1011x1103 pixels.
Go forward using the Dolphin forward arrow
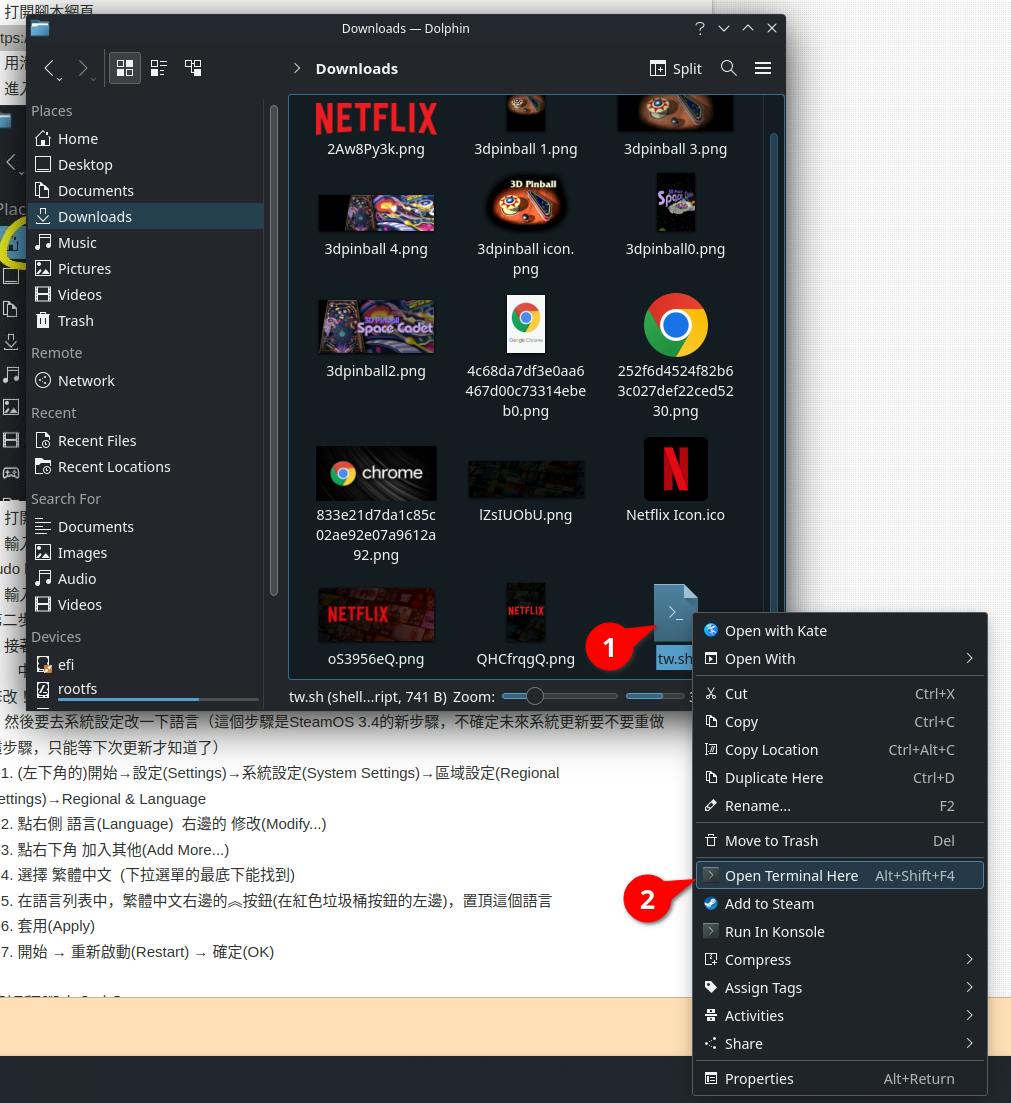[83, 68]
